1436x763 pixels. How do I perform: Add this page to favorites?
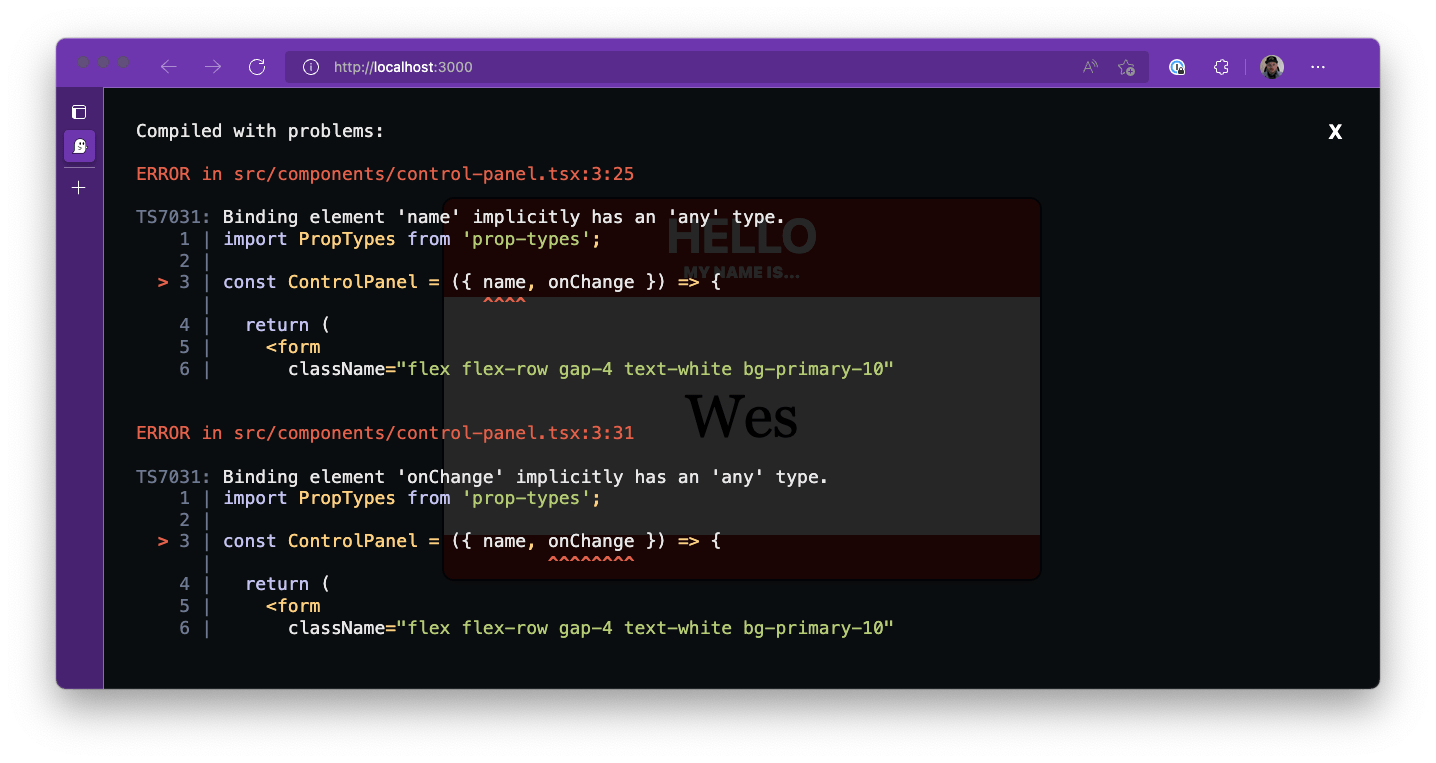(1126, 67)
